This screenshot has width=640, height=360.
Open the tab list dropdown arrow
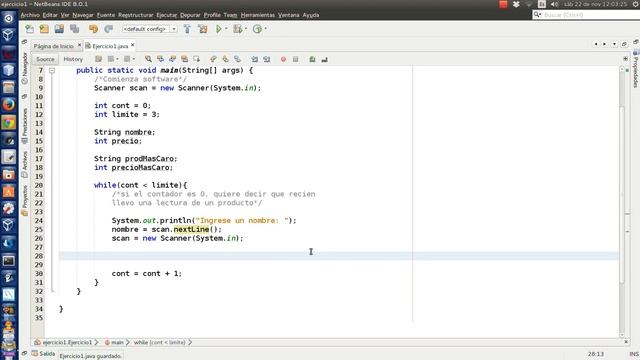pyautogui.click(x=614, y=44)
